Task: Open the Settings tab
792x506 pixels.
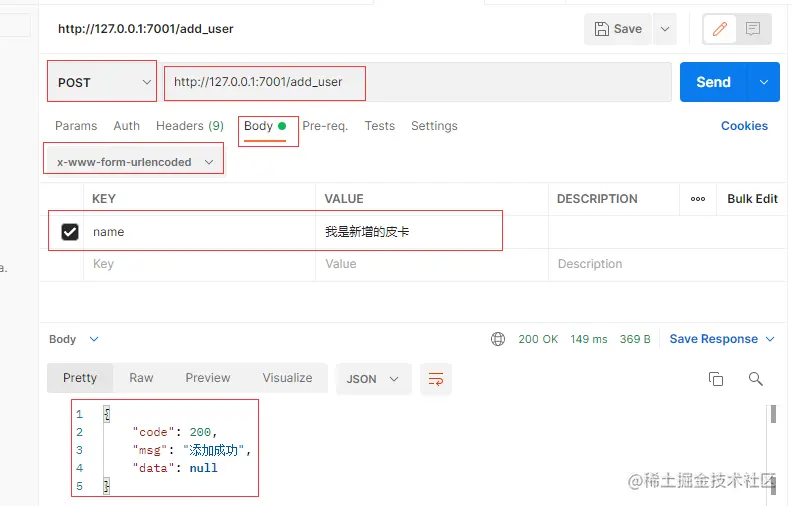Action: coord(434,126)
